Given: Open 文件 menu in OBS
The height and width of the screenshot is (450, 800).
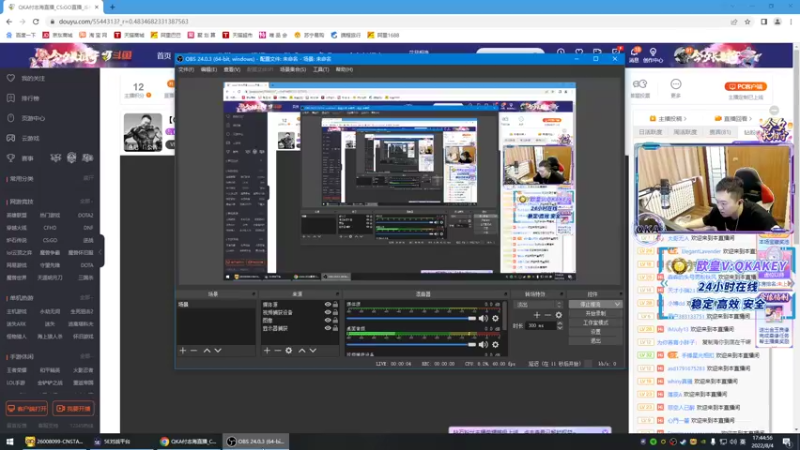Looking at the screenshot, I should pyautogui.click(x=186, y=69).
